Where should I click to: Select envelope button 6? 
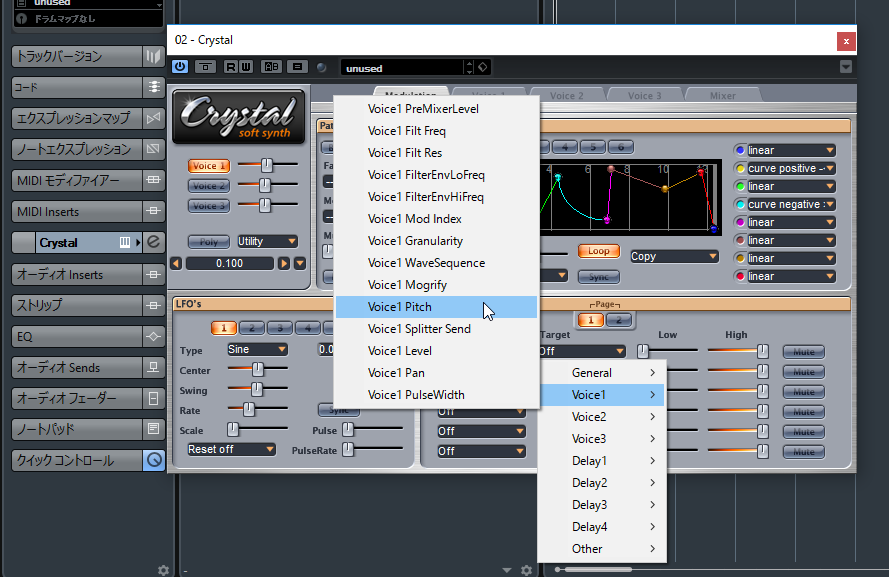[x=621, y=147]
